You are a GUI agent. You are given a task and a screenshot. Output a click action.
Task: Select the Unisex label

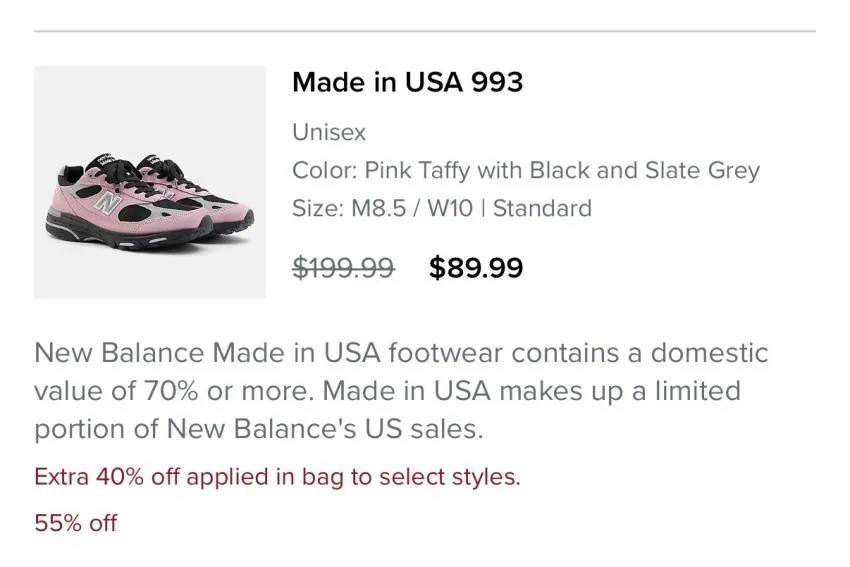pos(329,132)
